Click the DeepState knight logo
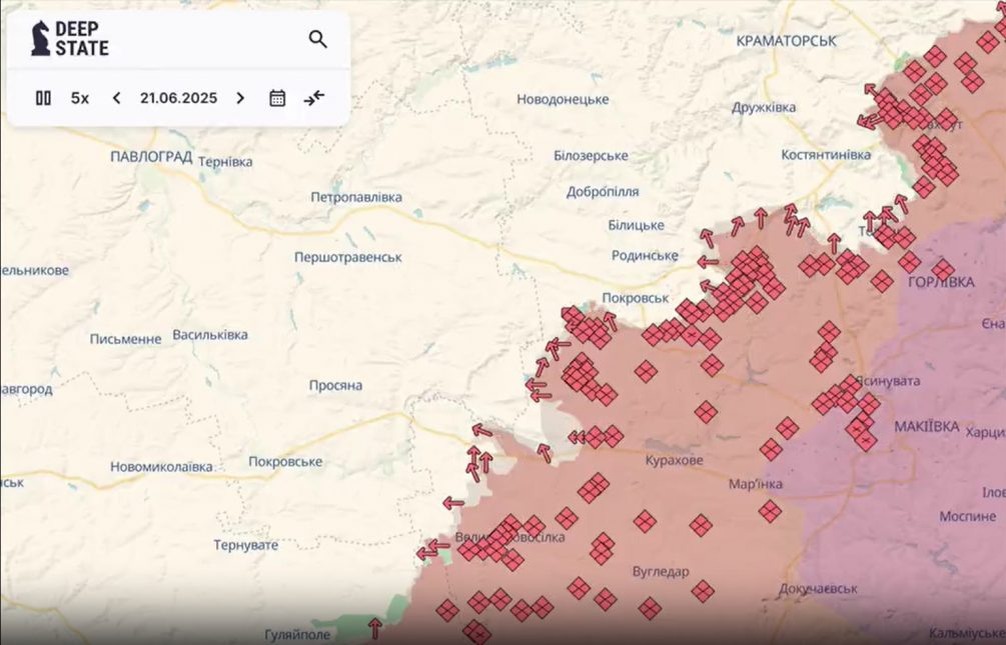 point(40,39)
